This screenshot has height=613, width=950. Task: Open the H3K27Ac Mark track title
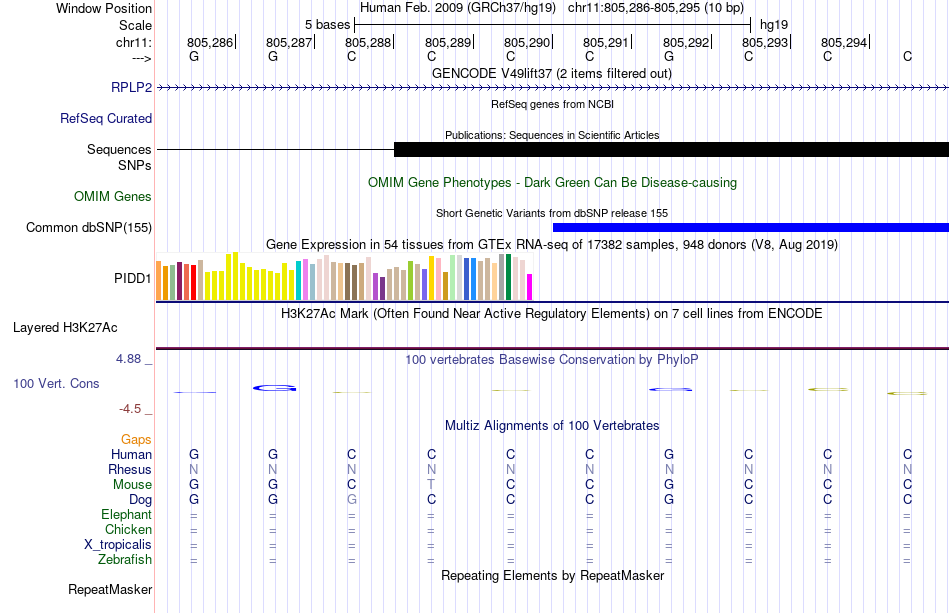click(x=552, y=314)
